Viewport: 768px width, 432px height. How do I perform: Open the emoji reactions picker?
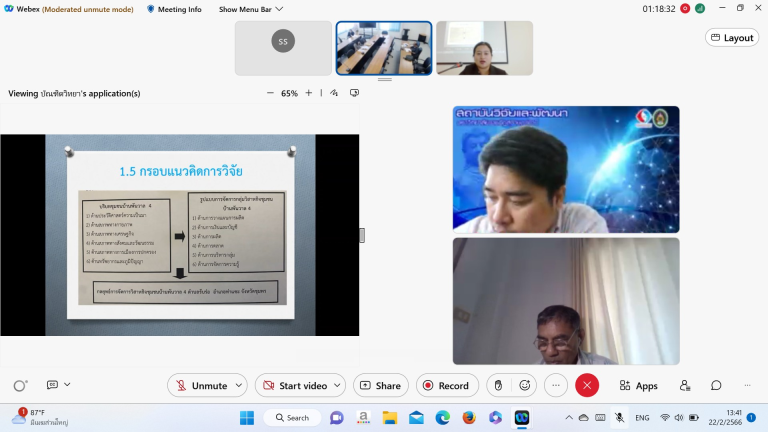(x=525, y=386)
